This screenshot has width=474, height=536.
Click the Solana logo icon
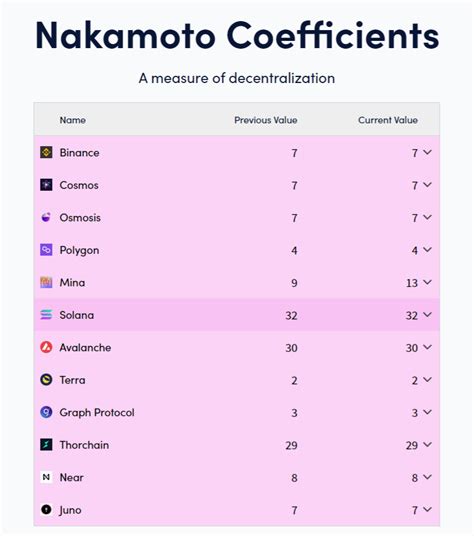tap(46, 315)
